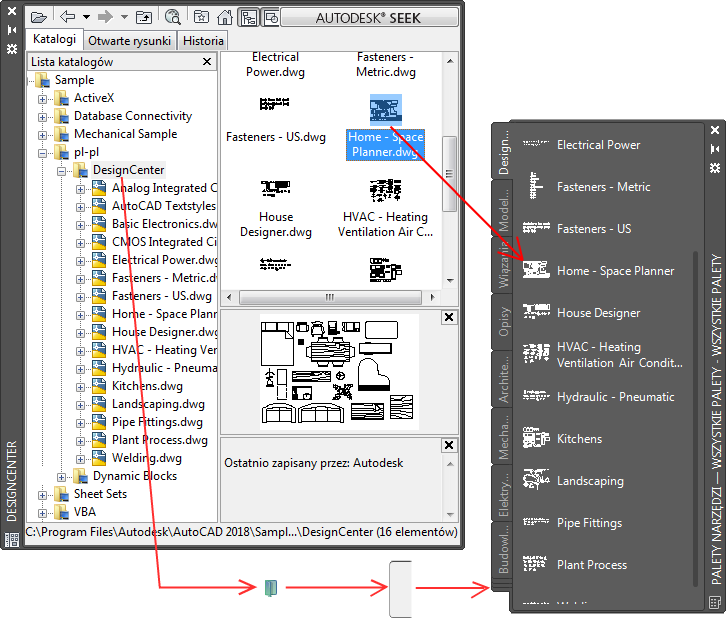Open the Mecha... palette tab

(503, 436)
